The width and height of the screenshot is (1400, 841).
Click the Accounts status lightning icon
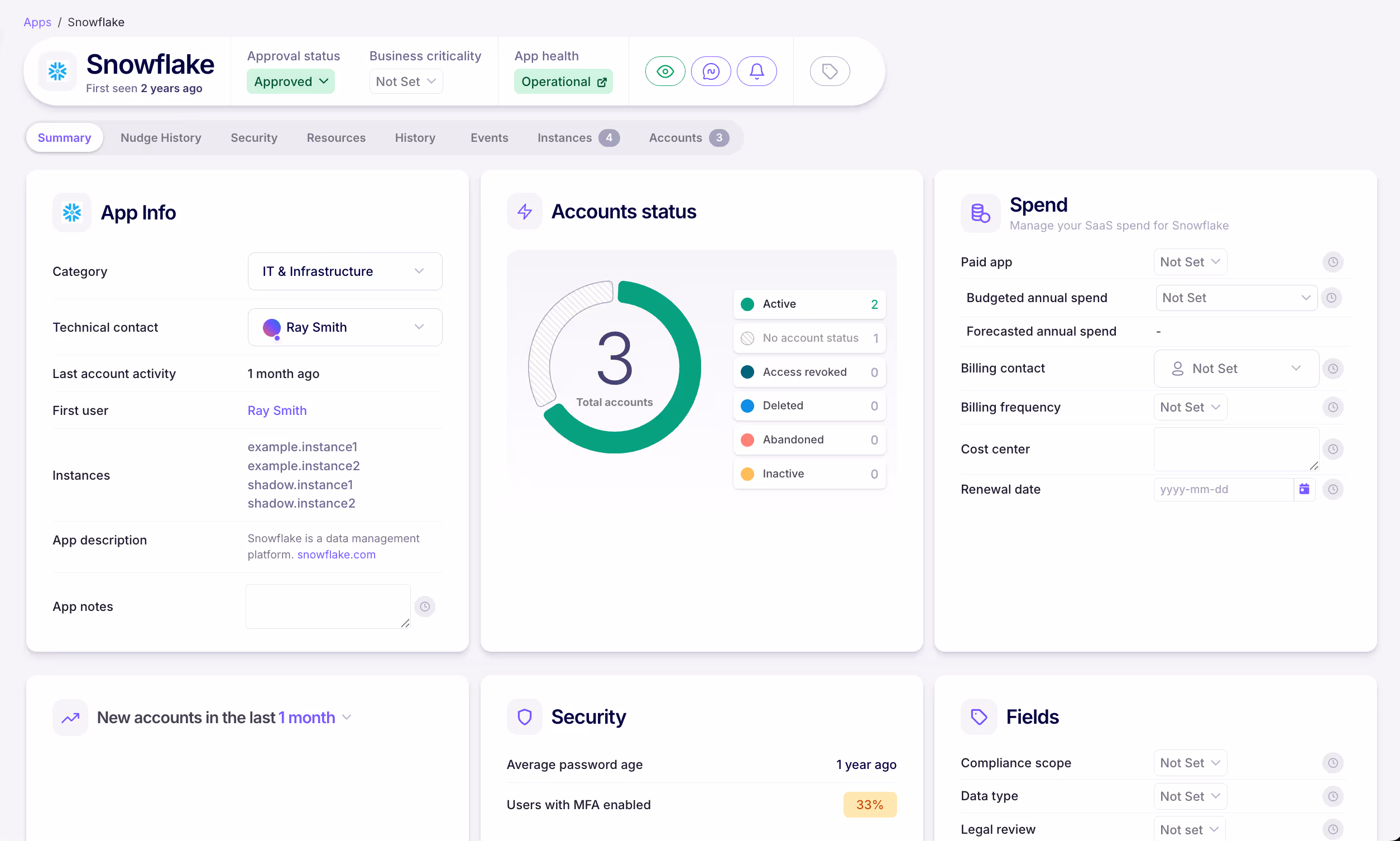point(524,212)
